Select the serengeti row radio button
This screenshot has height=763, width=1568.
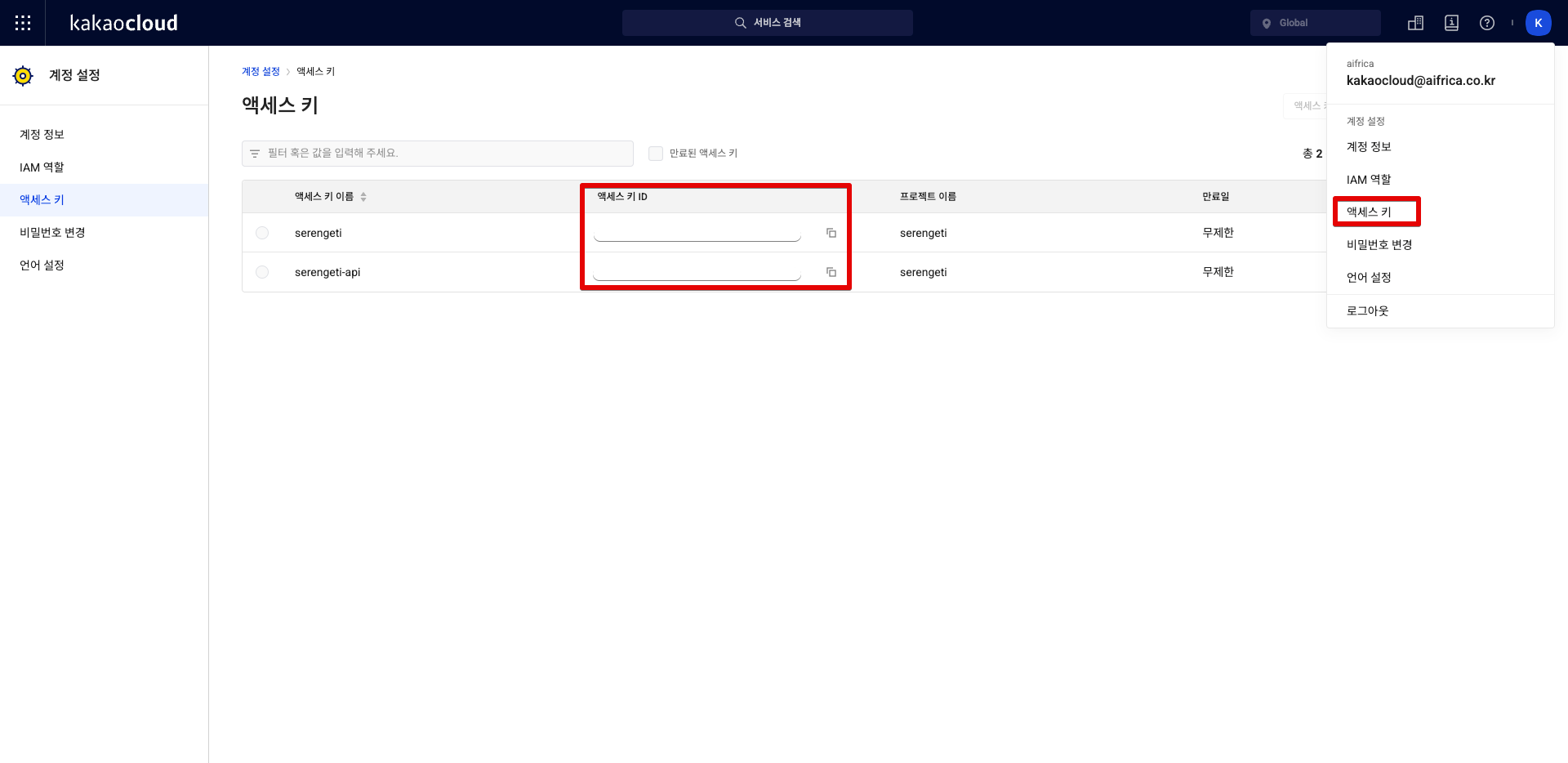coord(262,233)
